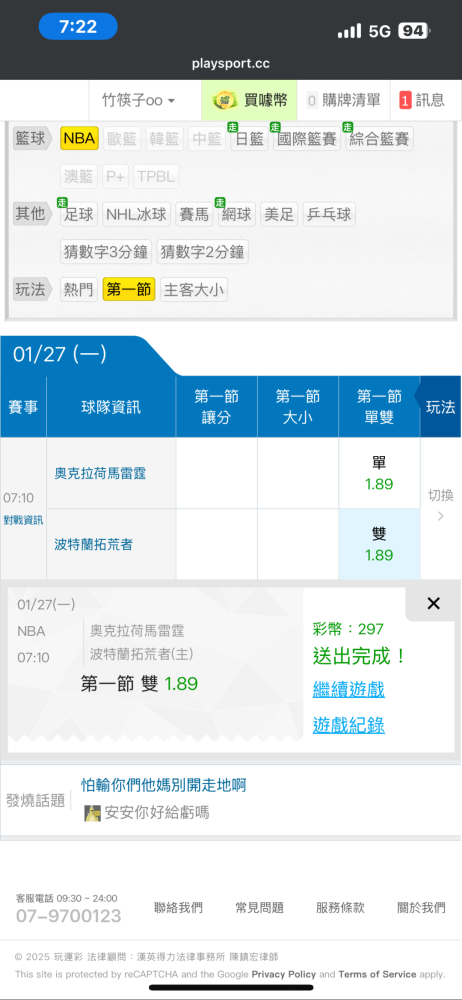Select the 雙 1.89 odds option

click(x=379, y=544)
